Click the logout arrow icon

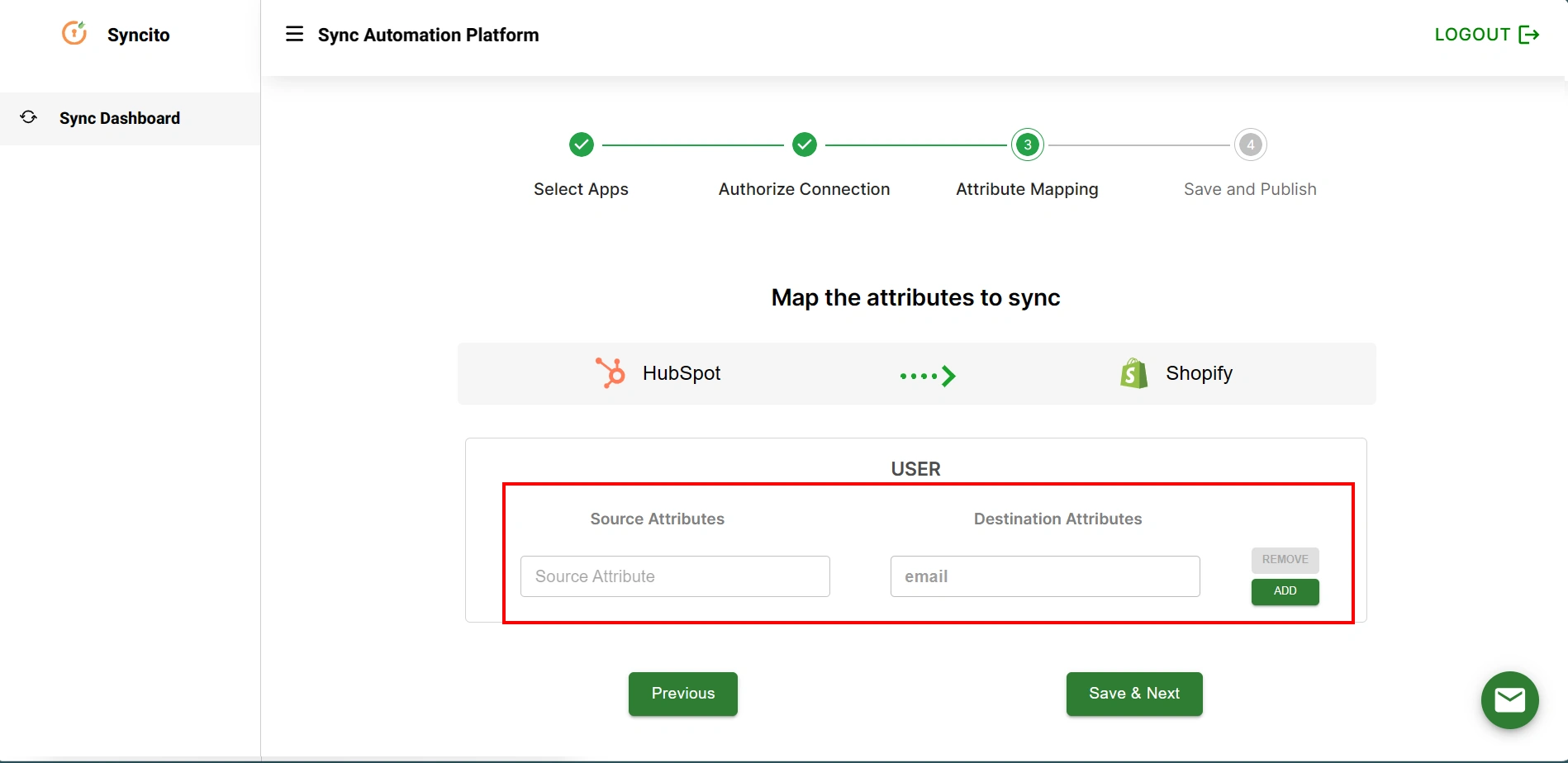click(1528, 34)
